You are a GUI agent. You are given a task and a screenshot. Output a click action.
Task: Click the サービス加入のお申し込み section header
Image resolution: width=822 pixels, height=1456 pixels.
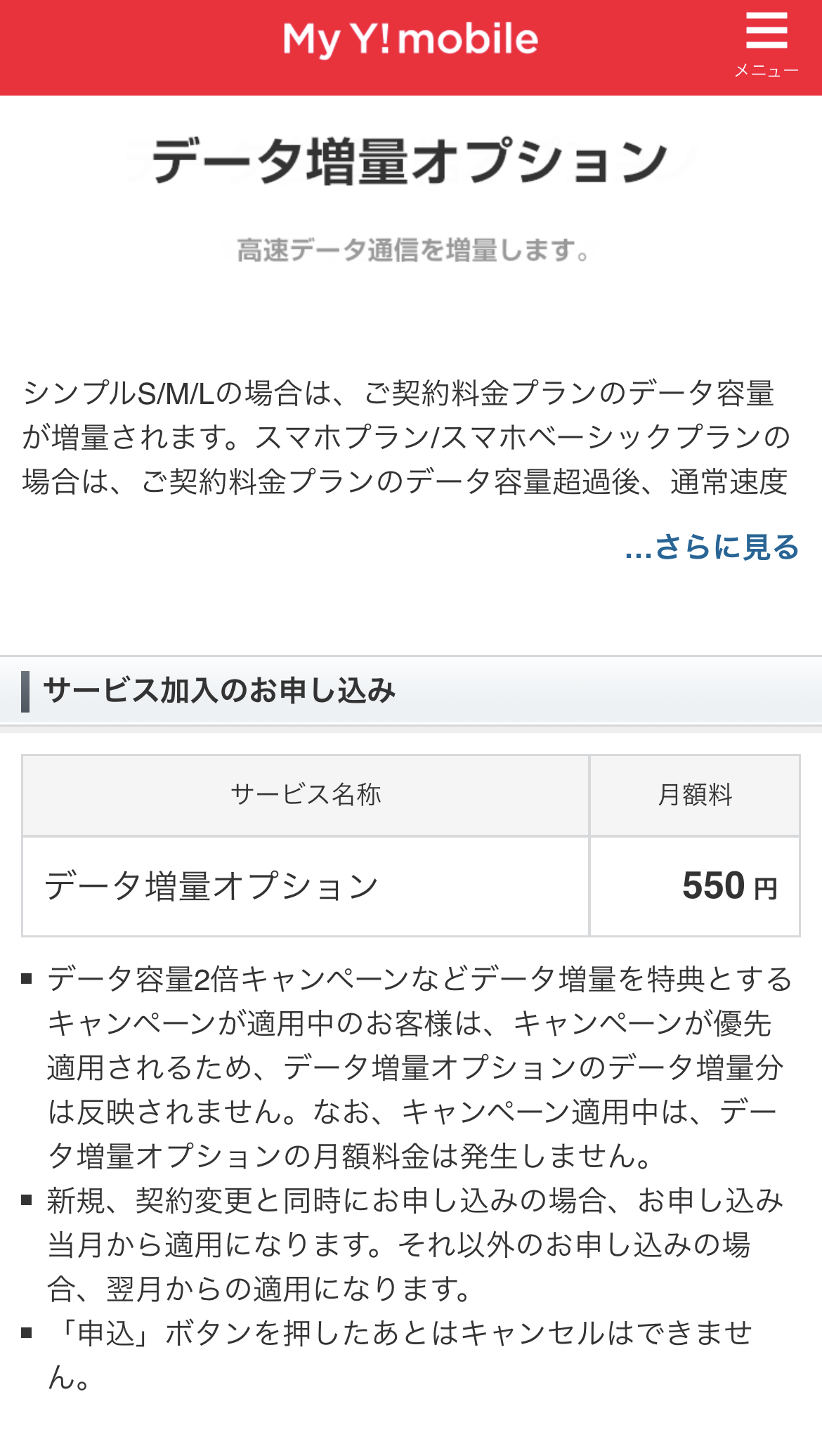(219, 691)
